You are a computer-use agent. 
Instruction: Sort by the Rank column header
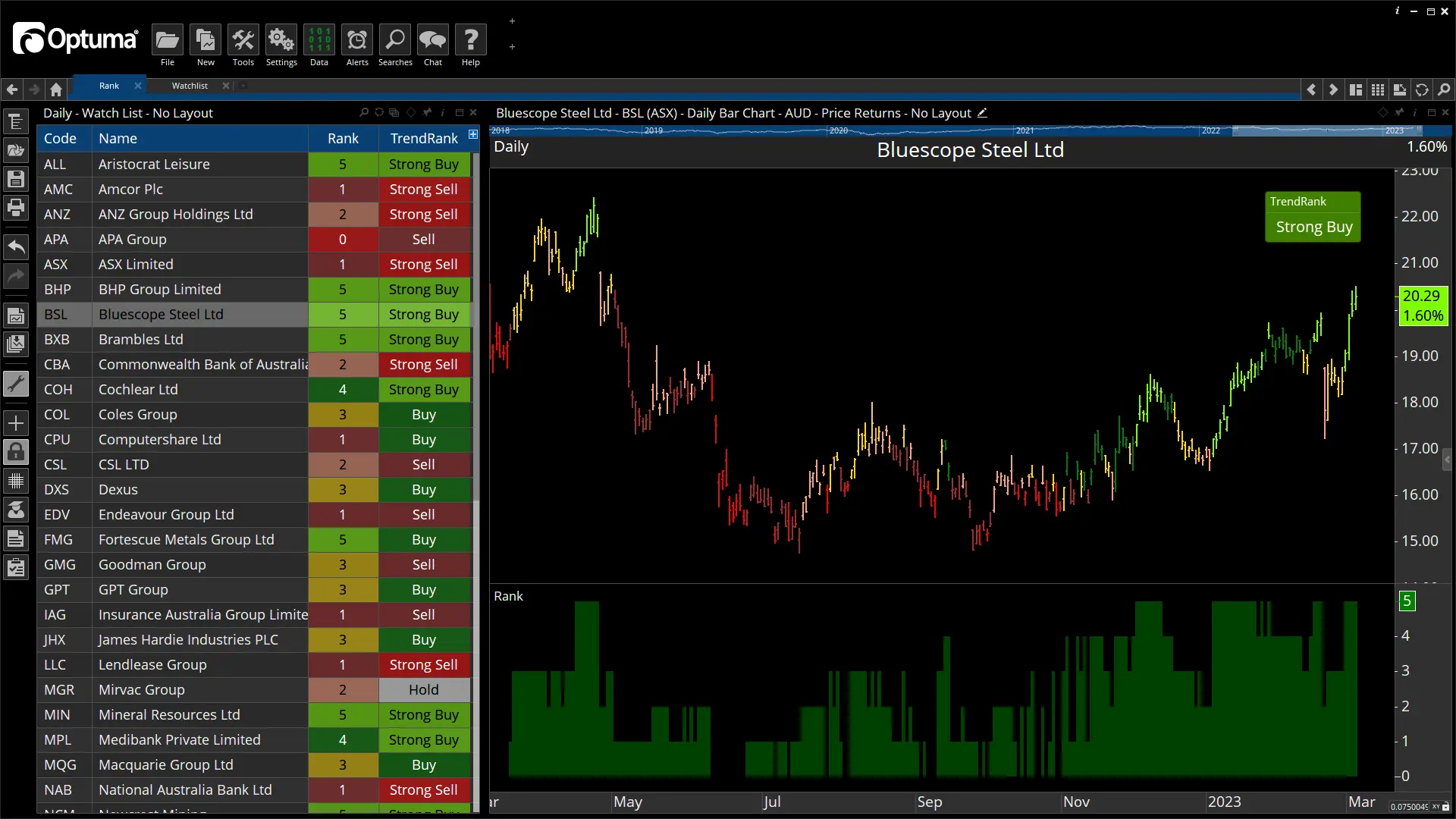pos(343,138)
